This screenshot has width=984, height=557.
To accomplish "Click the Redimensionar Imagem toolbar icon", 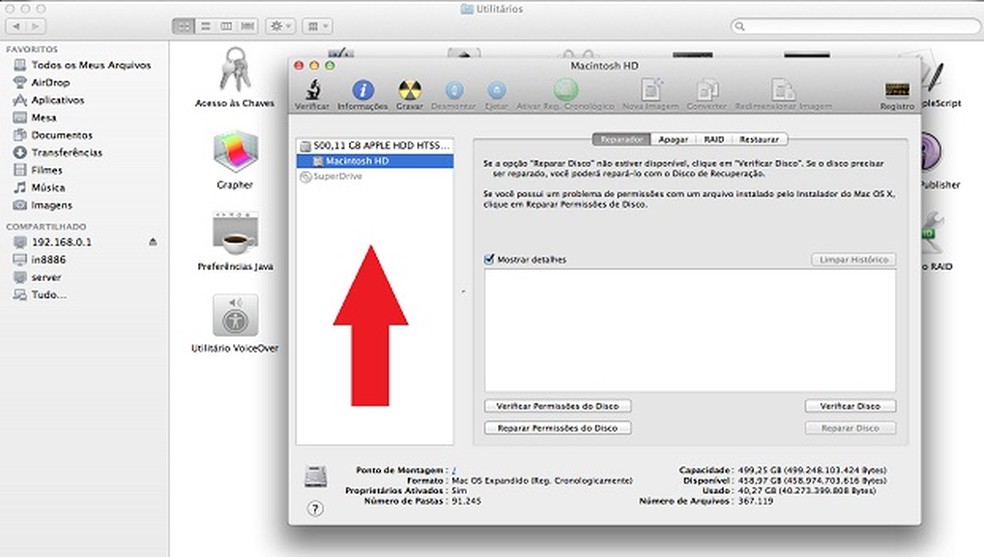I will tap(783, 90).
